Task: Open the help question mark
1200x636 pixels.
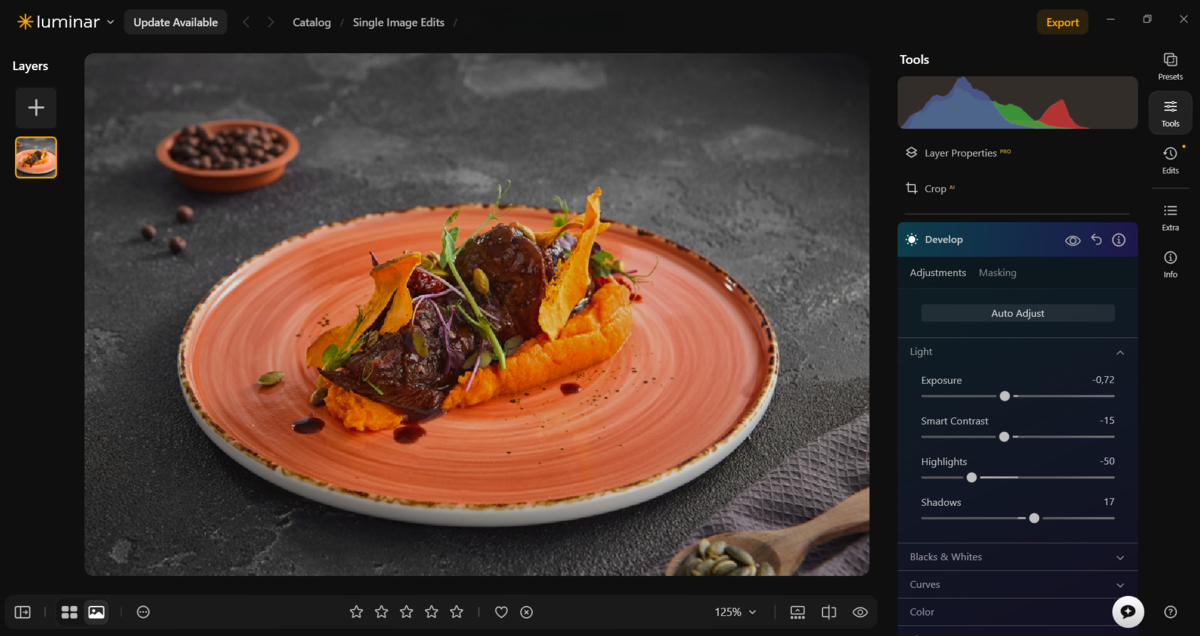Action: tap(1170, 612)
